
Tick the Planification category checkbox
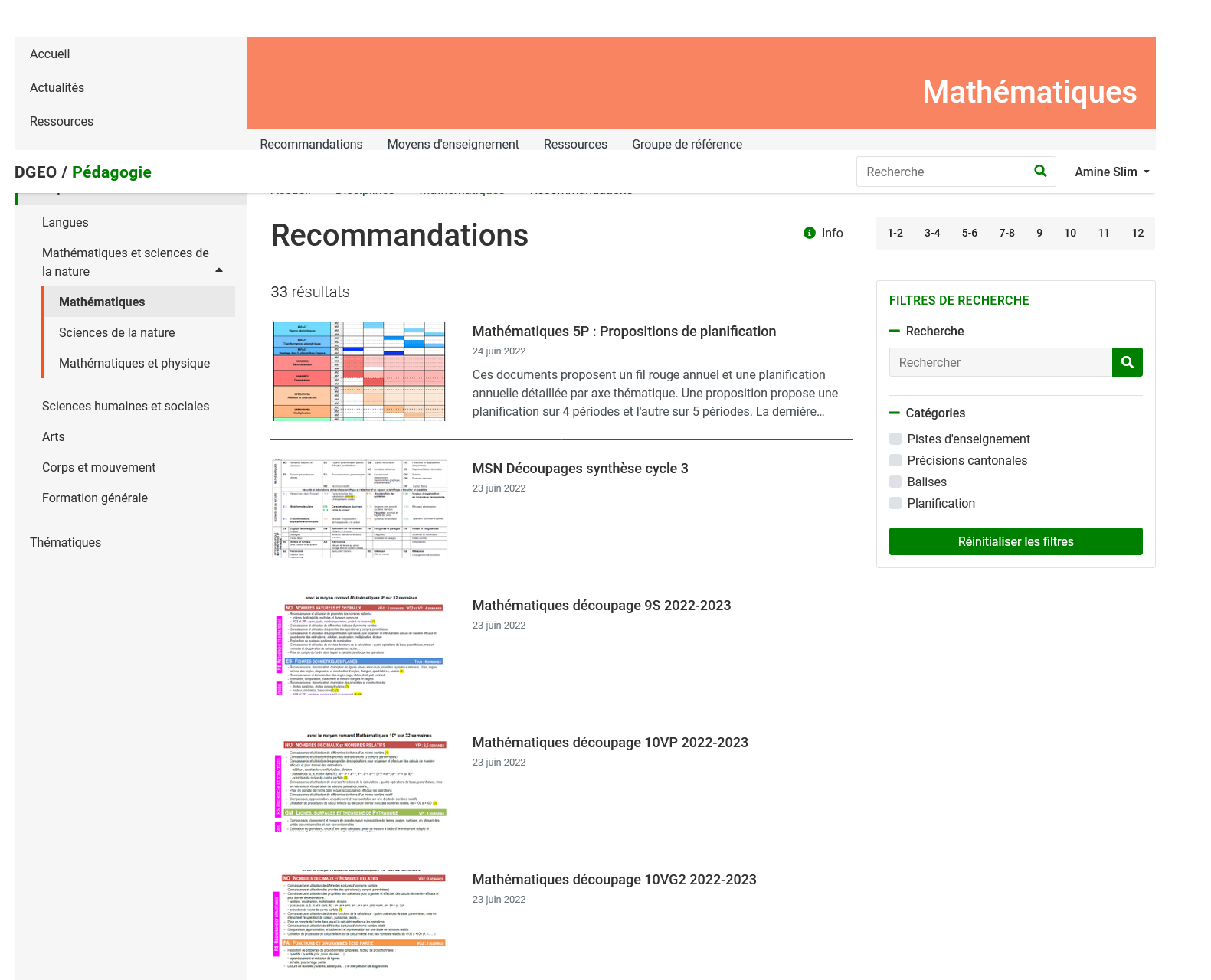pyautogui.click(x=895, y=503)
